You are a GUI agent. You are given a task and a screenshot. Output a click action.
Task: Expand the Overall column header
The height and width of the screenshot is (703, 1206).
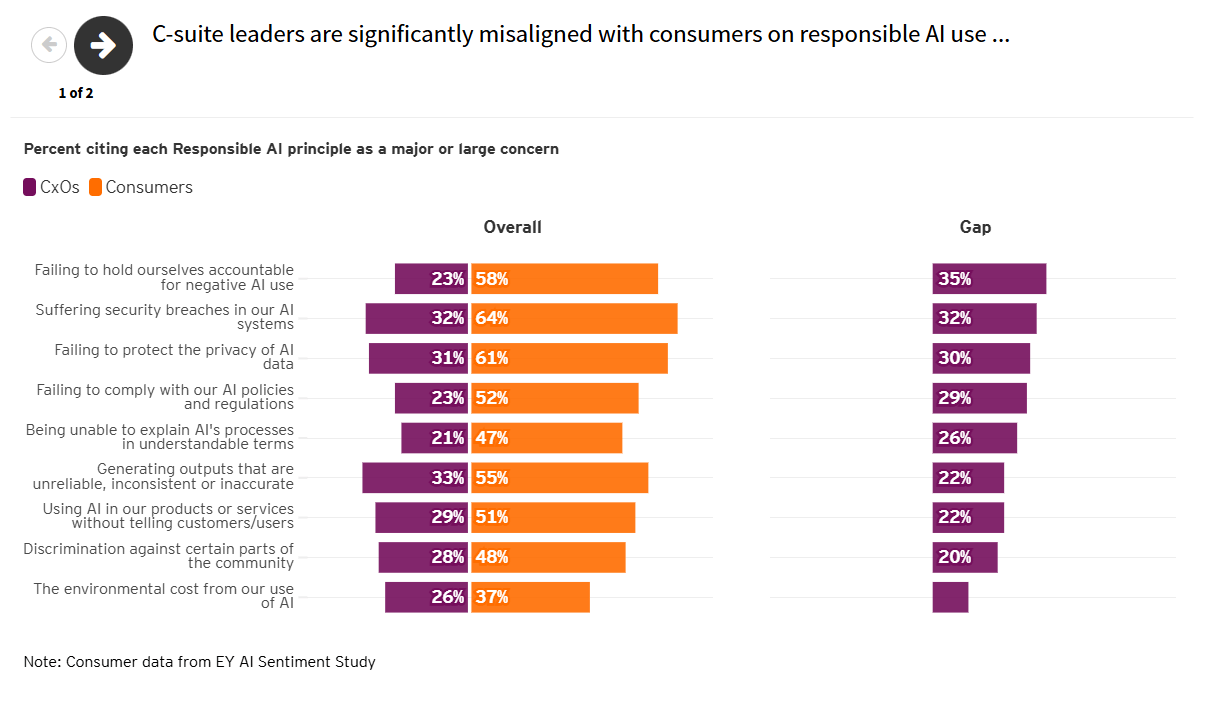512,227
